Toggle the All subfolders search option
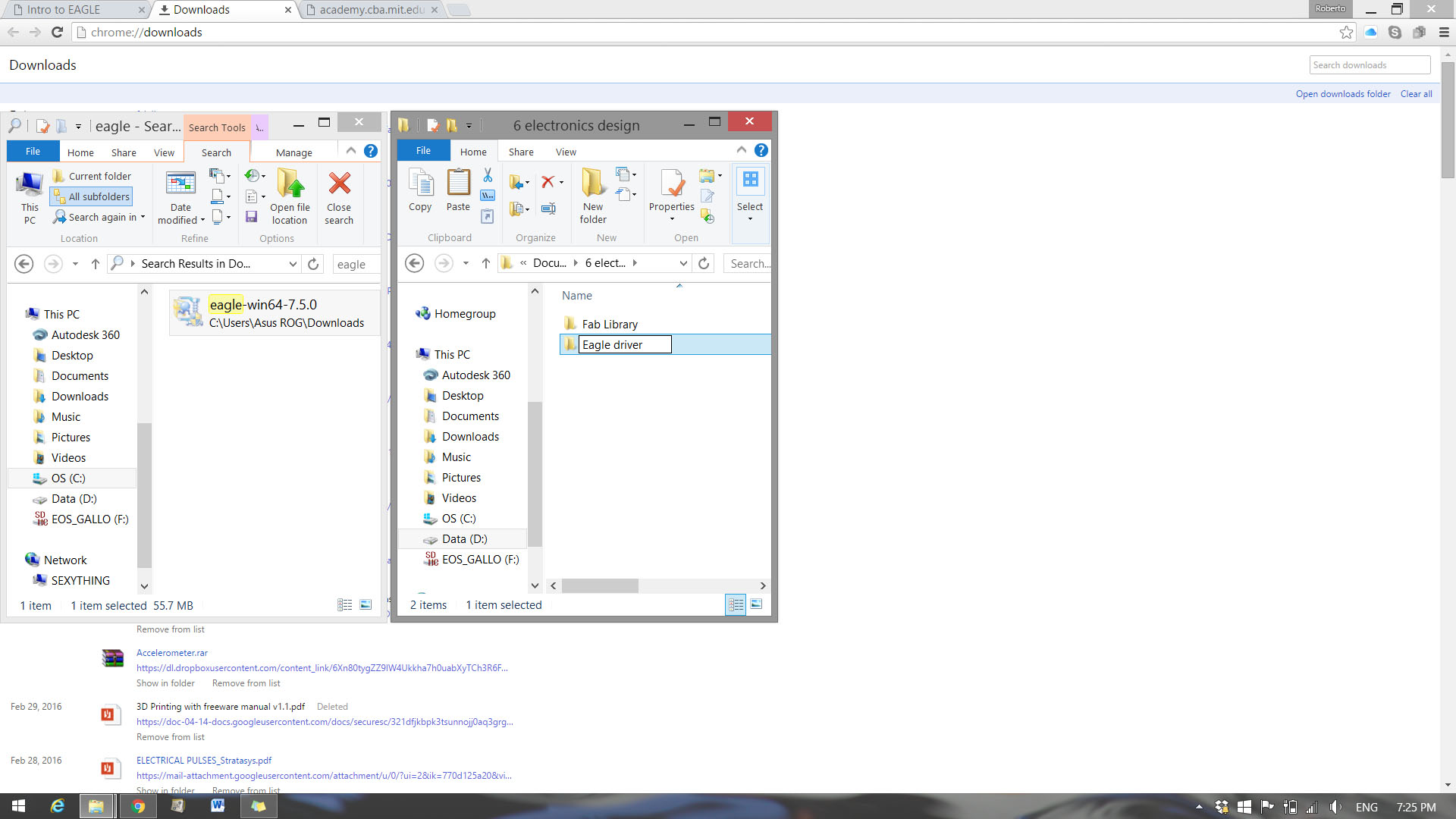The image size is (1456, 819). [92, 196]
